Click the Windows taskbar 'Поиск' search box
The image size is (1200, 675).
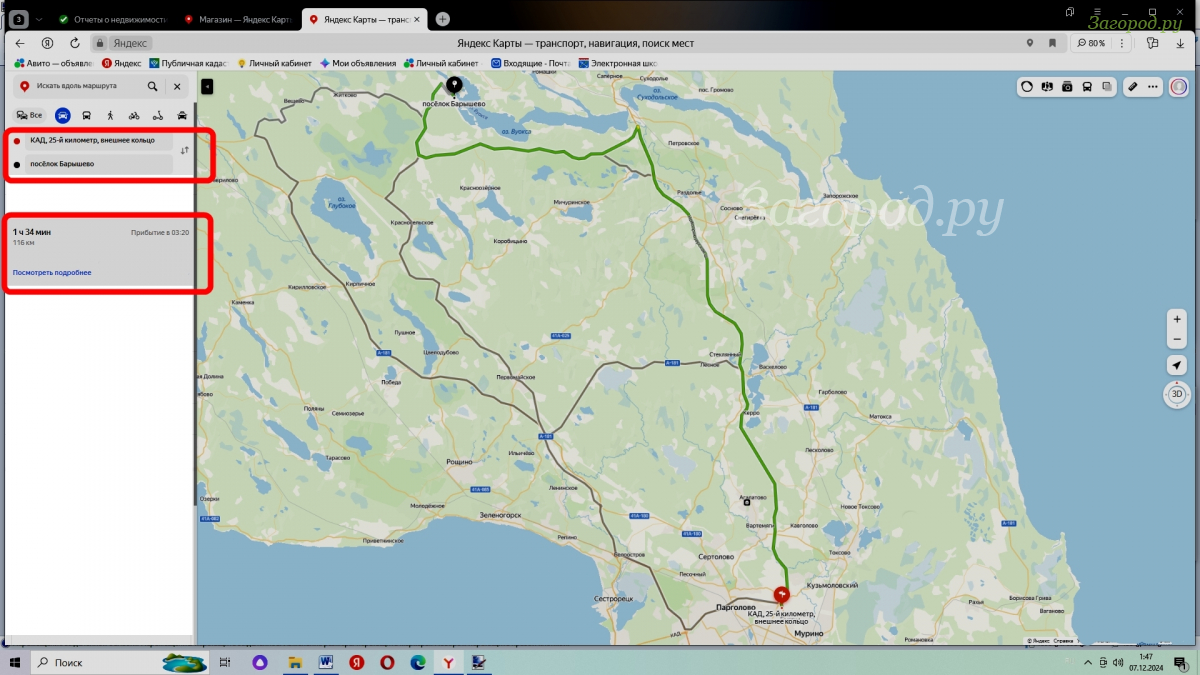coord(120,662)
